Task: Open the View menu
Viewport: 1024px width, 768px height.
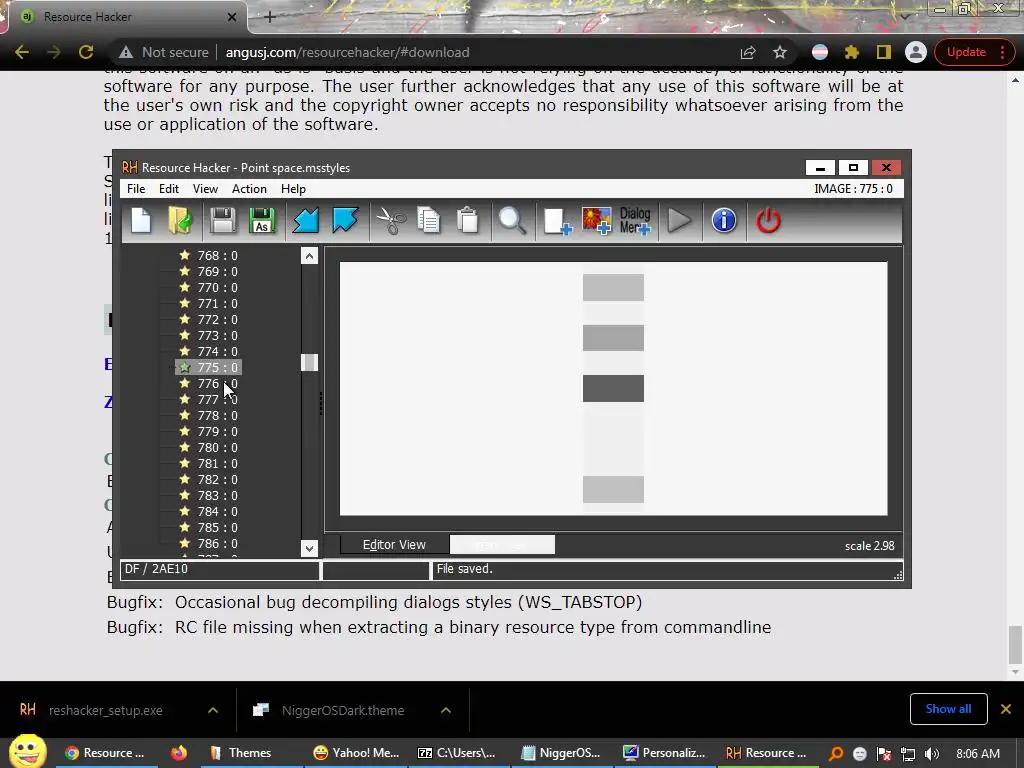Action: point(205,189)
